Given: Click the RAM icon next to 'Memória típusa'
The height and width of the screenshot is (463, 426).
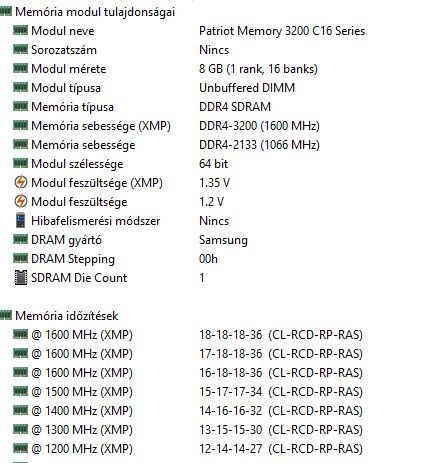Looking at the screenshot, I should (x=20, y=106).
